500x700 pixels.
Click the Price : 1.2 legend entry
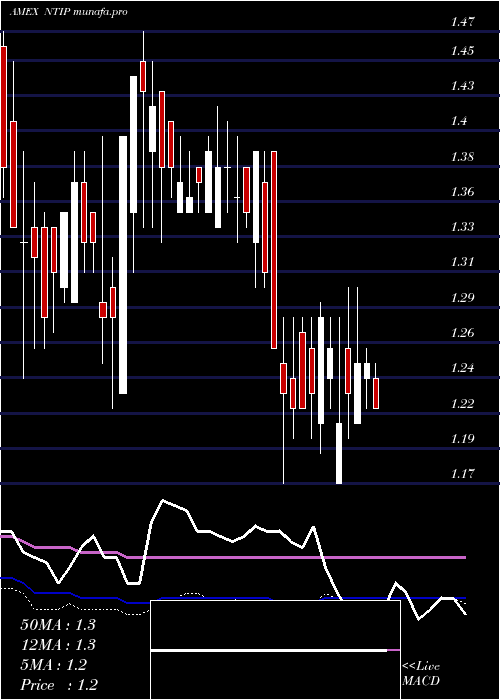click(x=59, y=685)
